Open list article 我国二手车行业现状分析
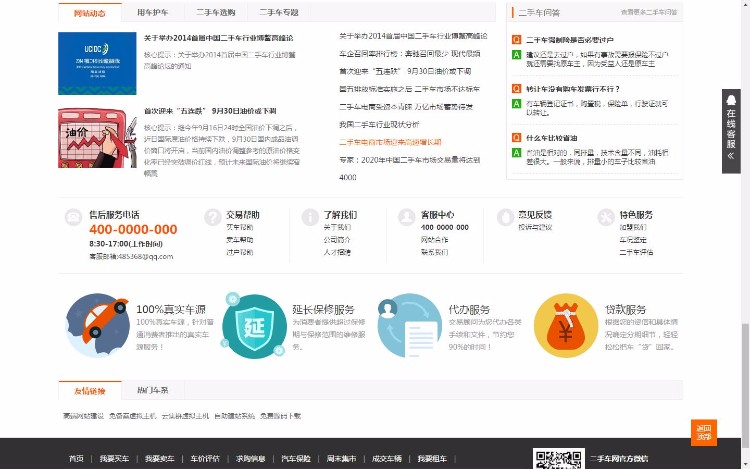The image size is (750, 469). (x=379, y=124)
